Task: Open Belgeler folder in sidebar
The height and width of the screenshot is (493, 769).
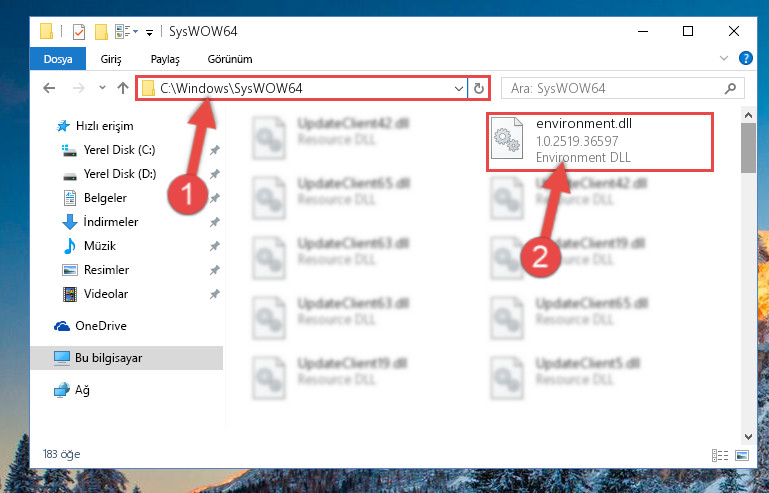Action: point(105,198)
